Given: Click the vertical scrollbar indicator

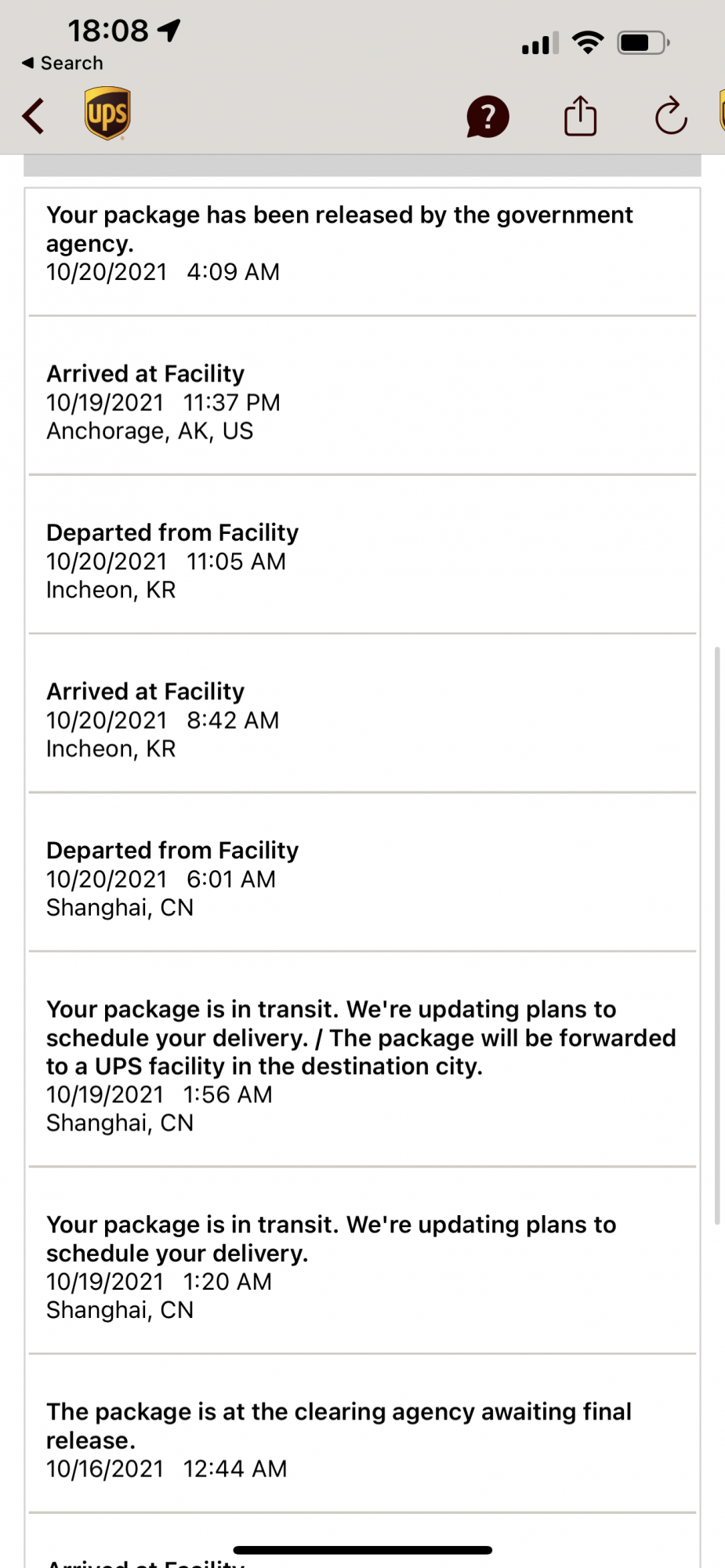Looking at the screenshot, I should (717, 935).
